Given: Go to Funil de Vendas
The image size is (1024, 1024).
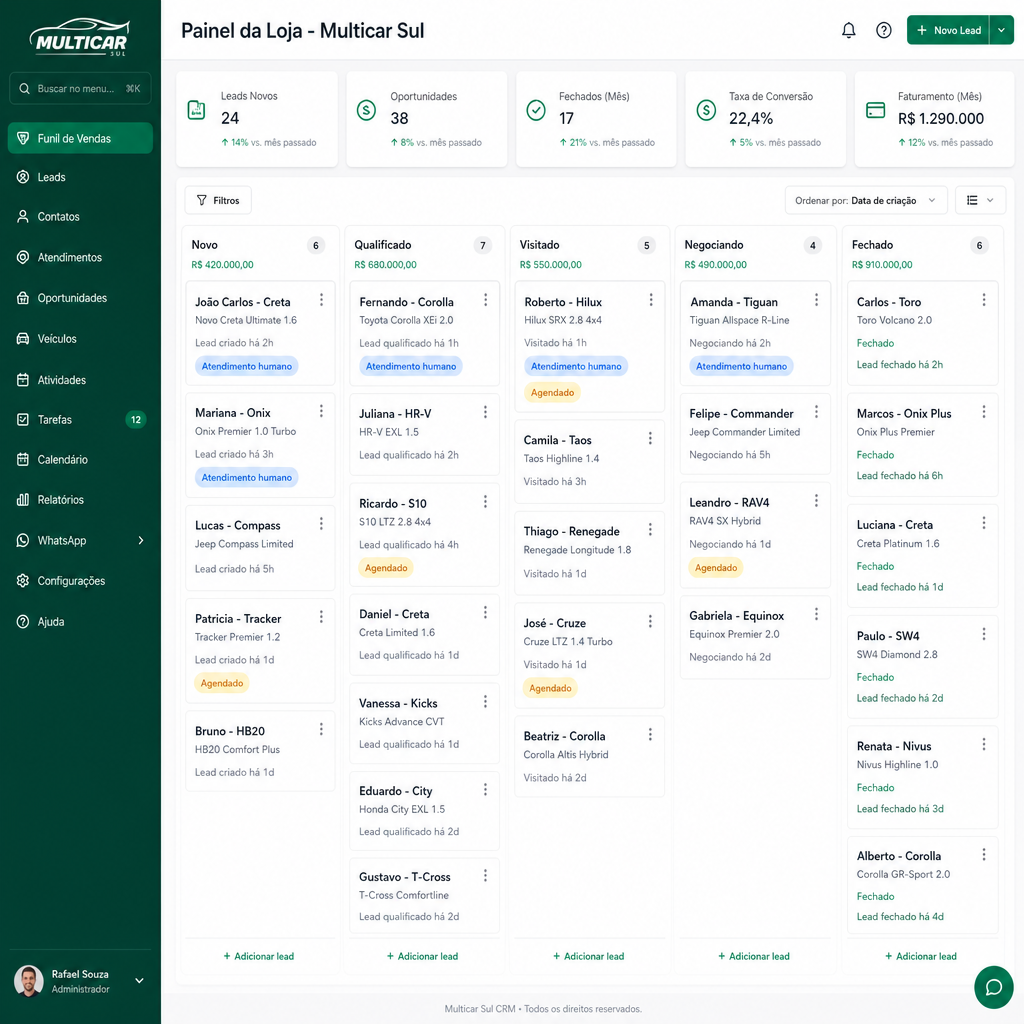Looking at the screenshot, I should pyautogui.click(x=80, y=138).
